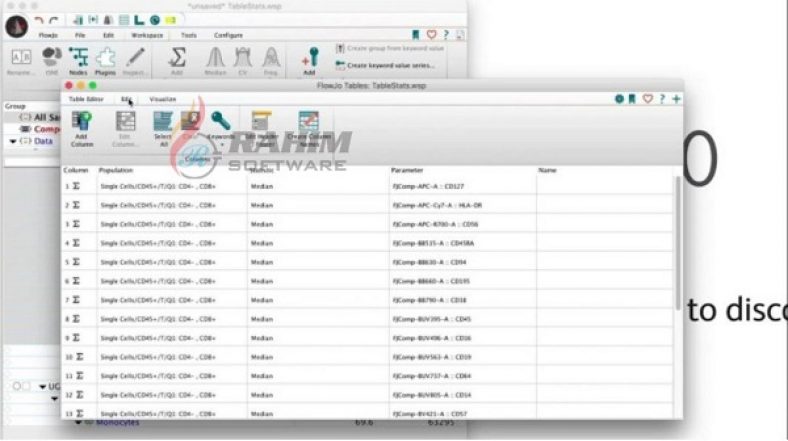The height and width of the screenshot is (441, 788).
Task: Click the heart icon in Tables window
Action: (x=647, y=99)
